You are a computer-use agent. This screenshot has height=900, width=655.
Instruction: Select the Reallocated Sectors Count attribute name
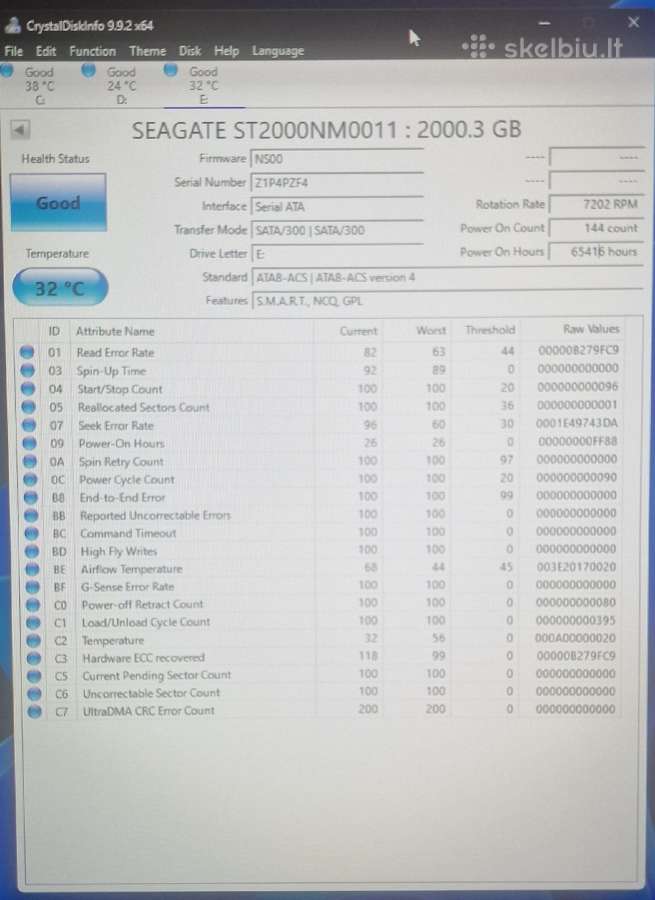coord(144,407)
